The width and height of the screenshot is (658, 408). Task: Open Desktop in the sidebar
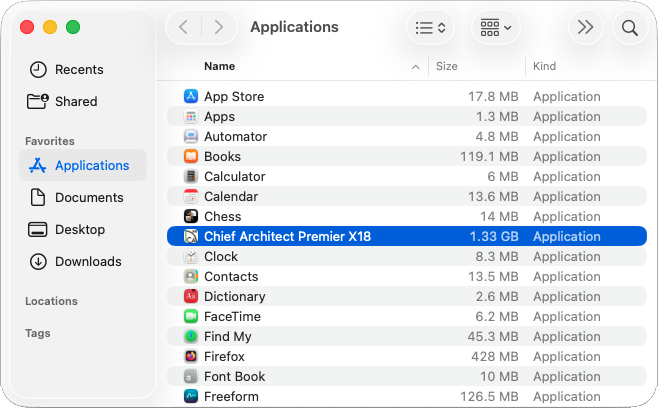67,230
